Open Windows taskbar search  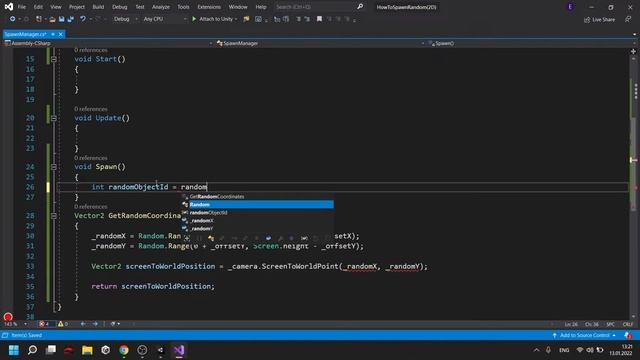point(32,350)
